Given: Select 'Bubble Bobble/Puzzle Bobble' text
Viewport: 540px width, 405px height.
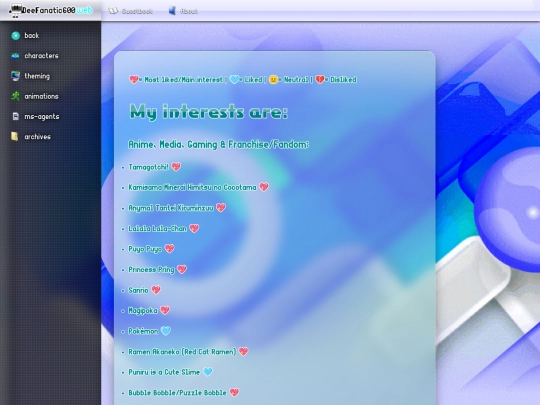Looking at the screenshot, I should (x=177, y=393).
